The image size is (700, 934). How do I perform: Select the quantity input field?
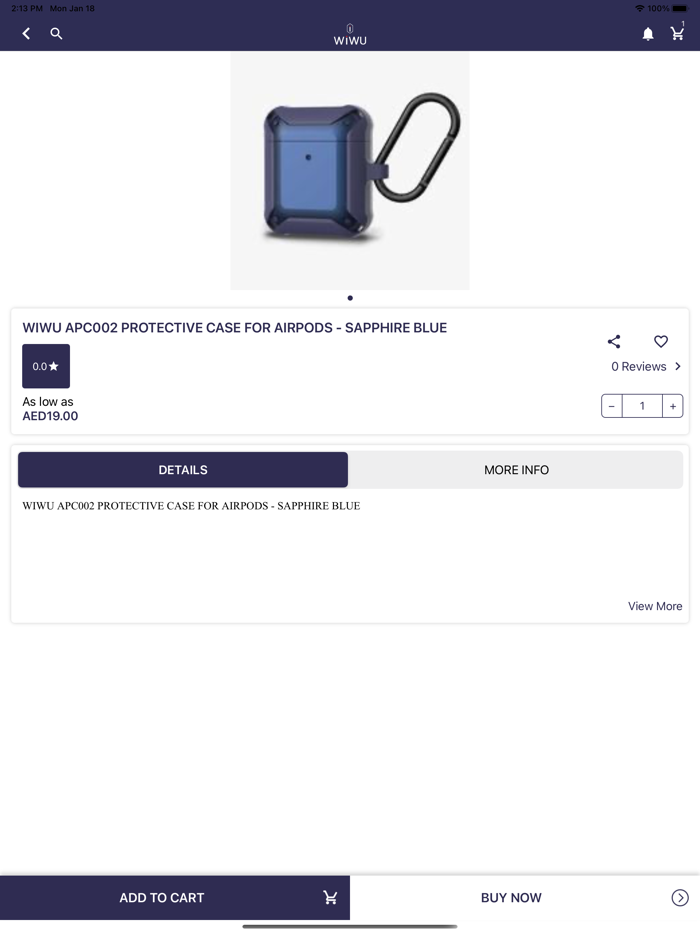[642, 406]
